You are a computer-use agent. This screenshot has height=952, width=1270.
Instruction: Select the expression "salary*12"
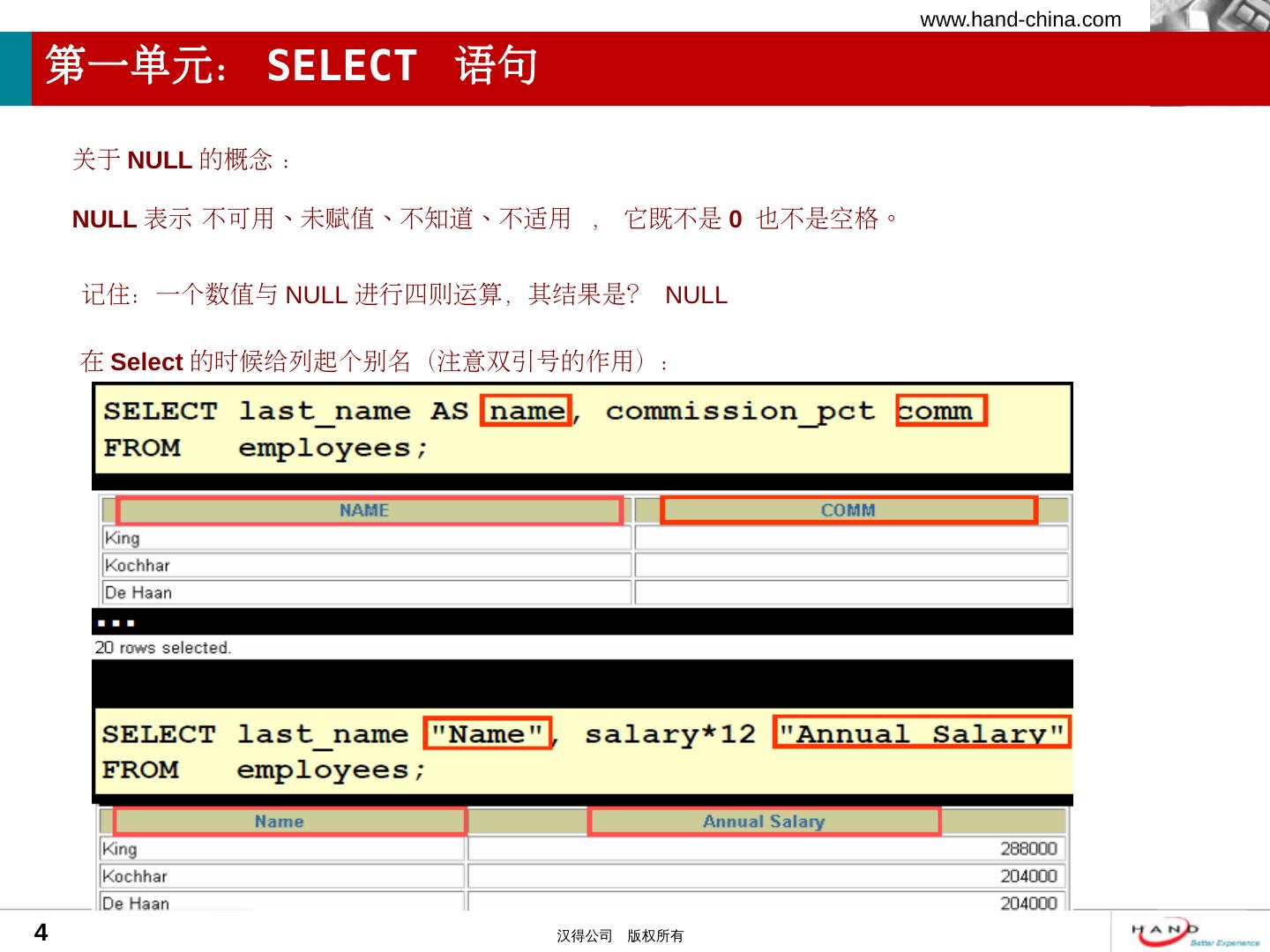[670, 733]
